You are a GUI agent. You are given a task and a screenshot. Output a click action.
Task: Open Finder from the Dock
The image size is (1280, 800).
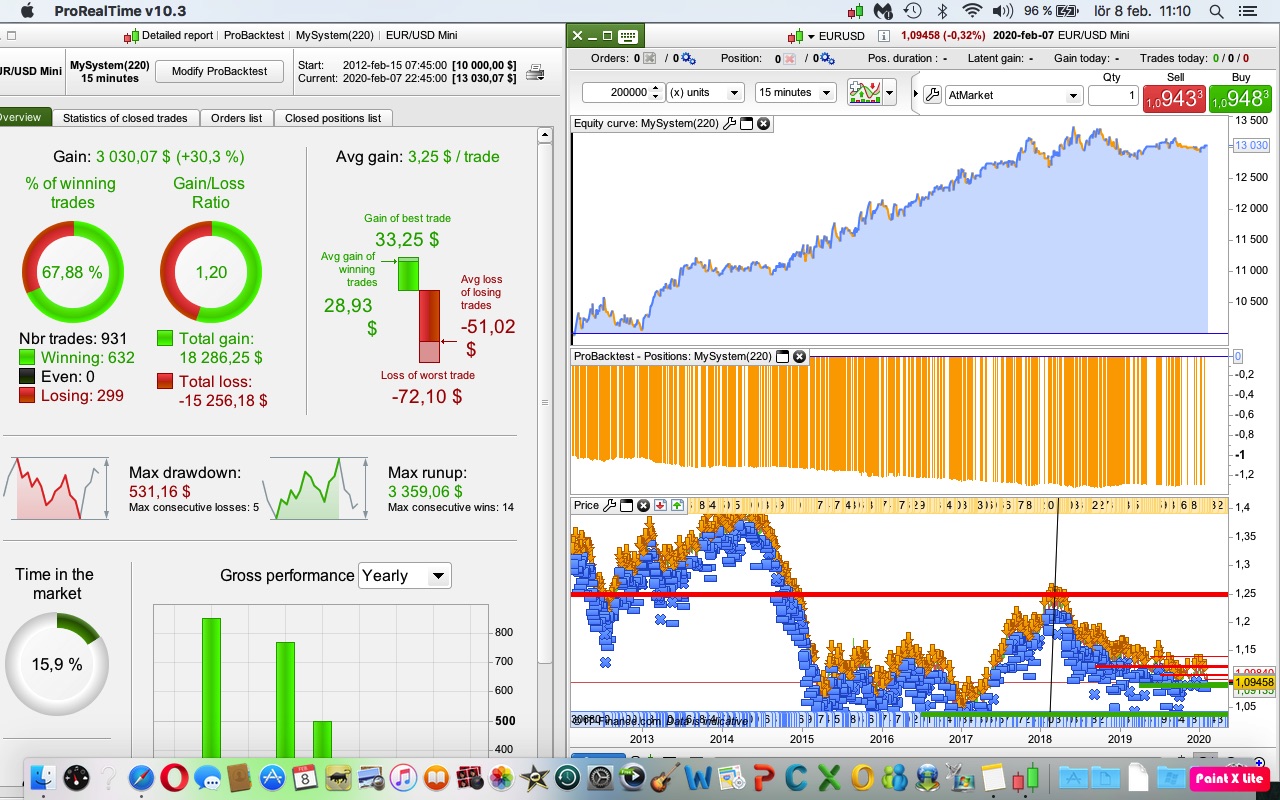coord(44,777)
